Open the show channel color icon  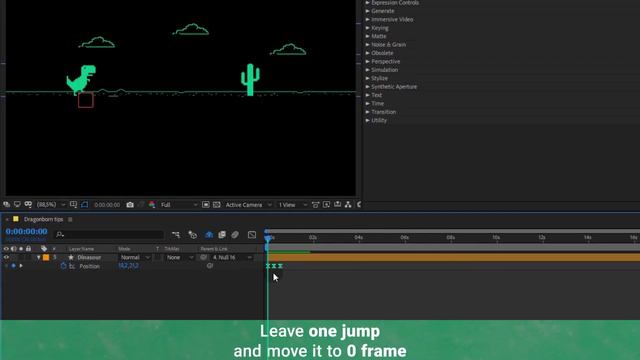pos(152,204)
